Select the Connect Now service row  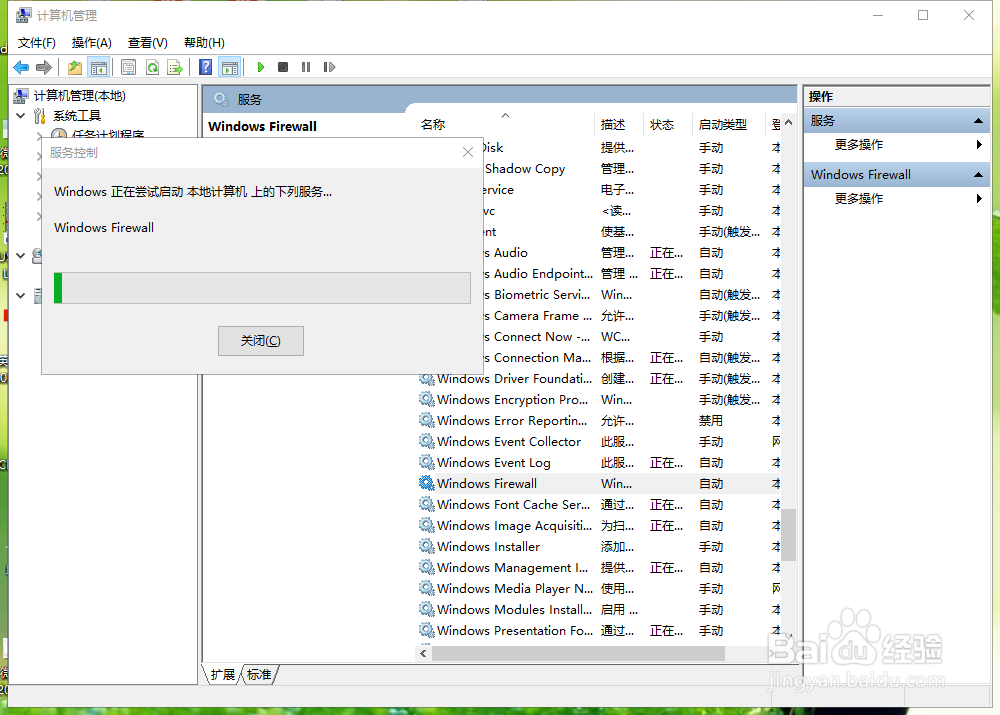(631, 336)
